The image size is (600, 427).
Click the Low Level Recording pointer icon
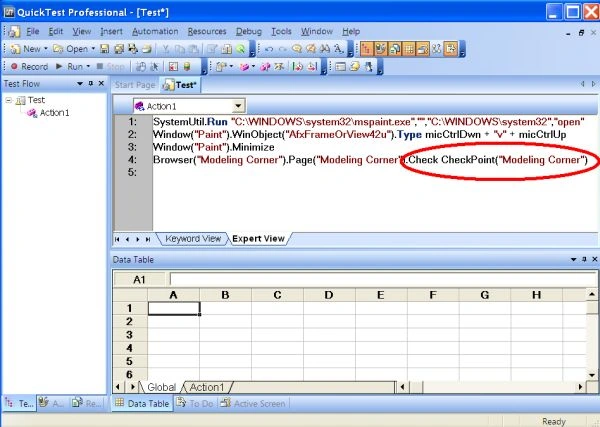click(x=154, y=67)
